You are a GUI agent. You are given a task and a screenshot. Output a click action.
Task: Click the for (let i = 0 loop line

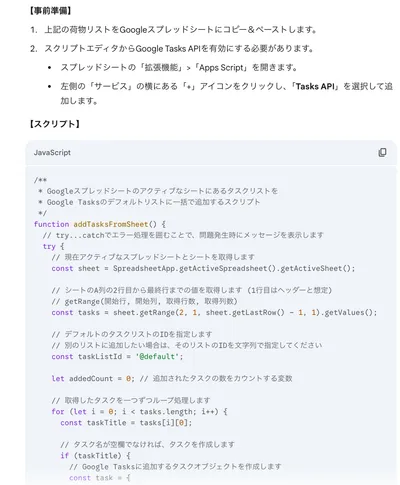(139, 411)
